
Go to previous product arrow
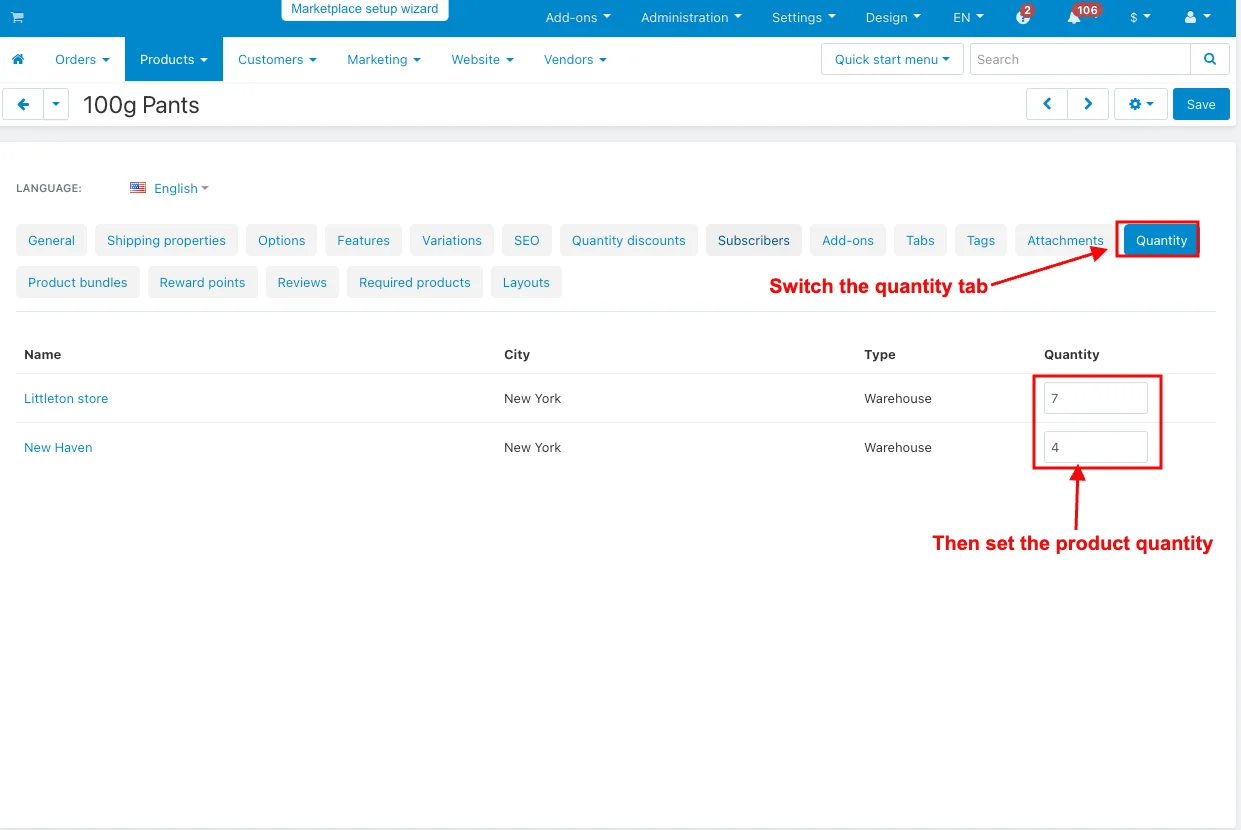pyautogui.click(x=1047, y=104)
